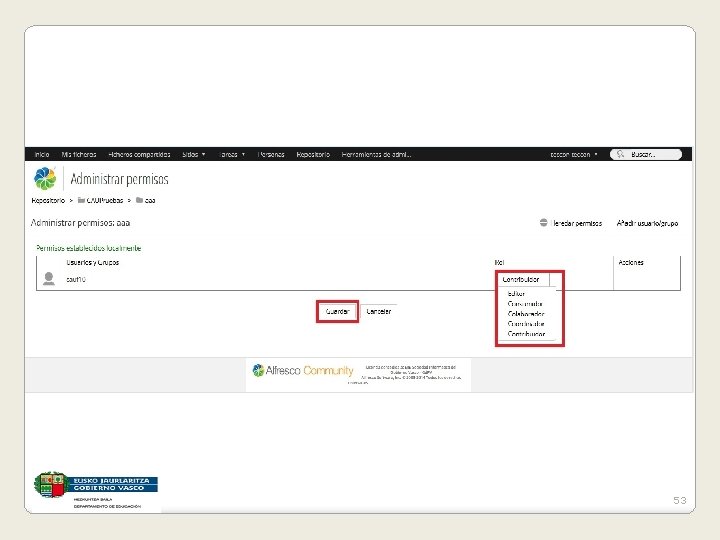Click Añadir usuario/grupo button
This screenshot has height=540, width=720.
(647, 223)
